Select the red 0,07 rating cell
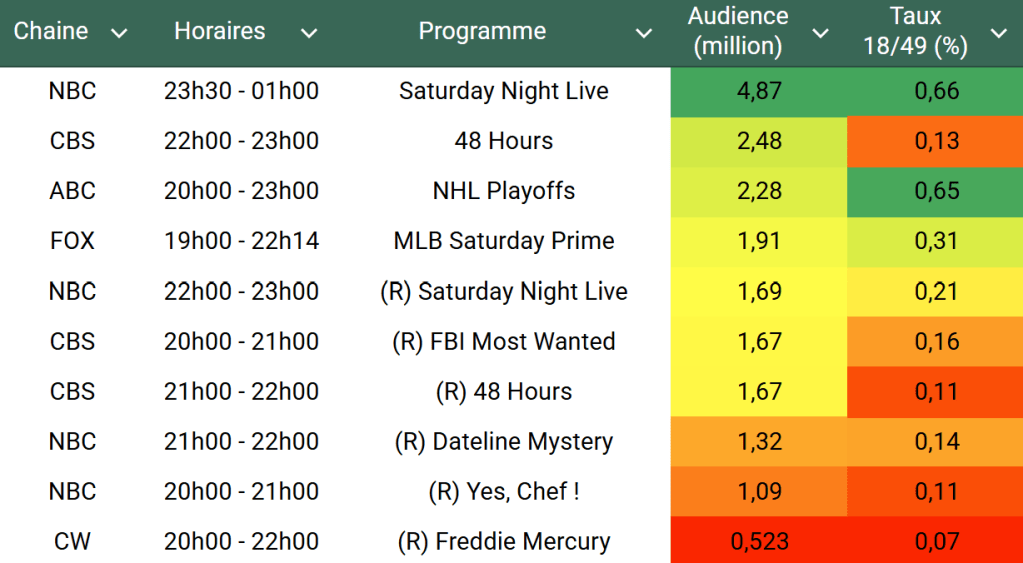The image size is (1023, 563). click(936, 541)
